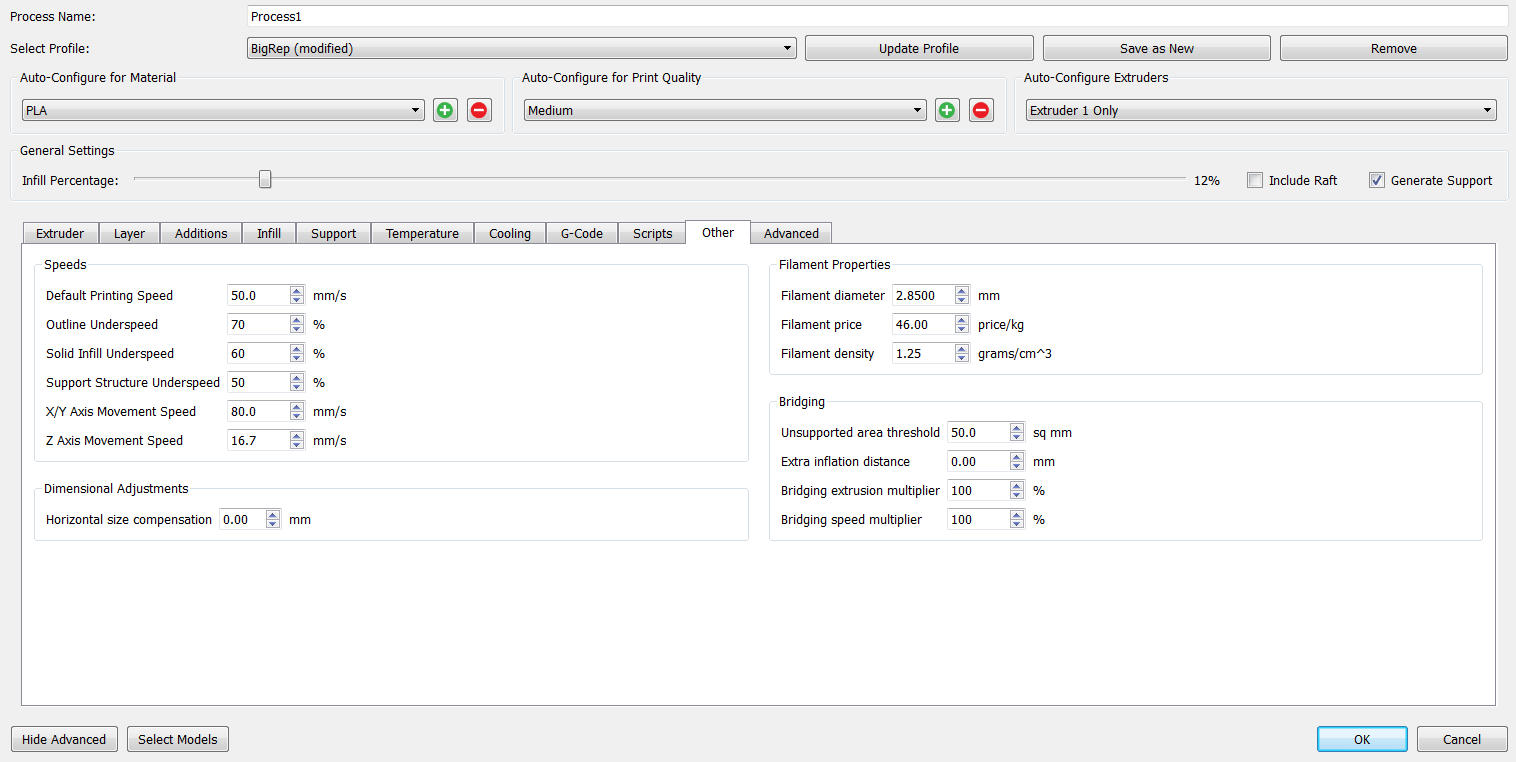Click the Process Name text field
The image size is (1516, 762).
(876, 17)
